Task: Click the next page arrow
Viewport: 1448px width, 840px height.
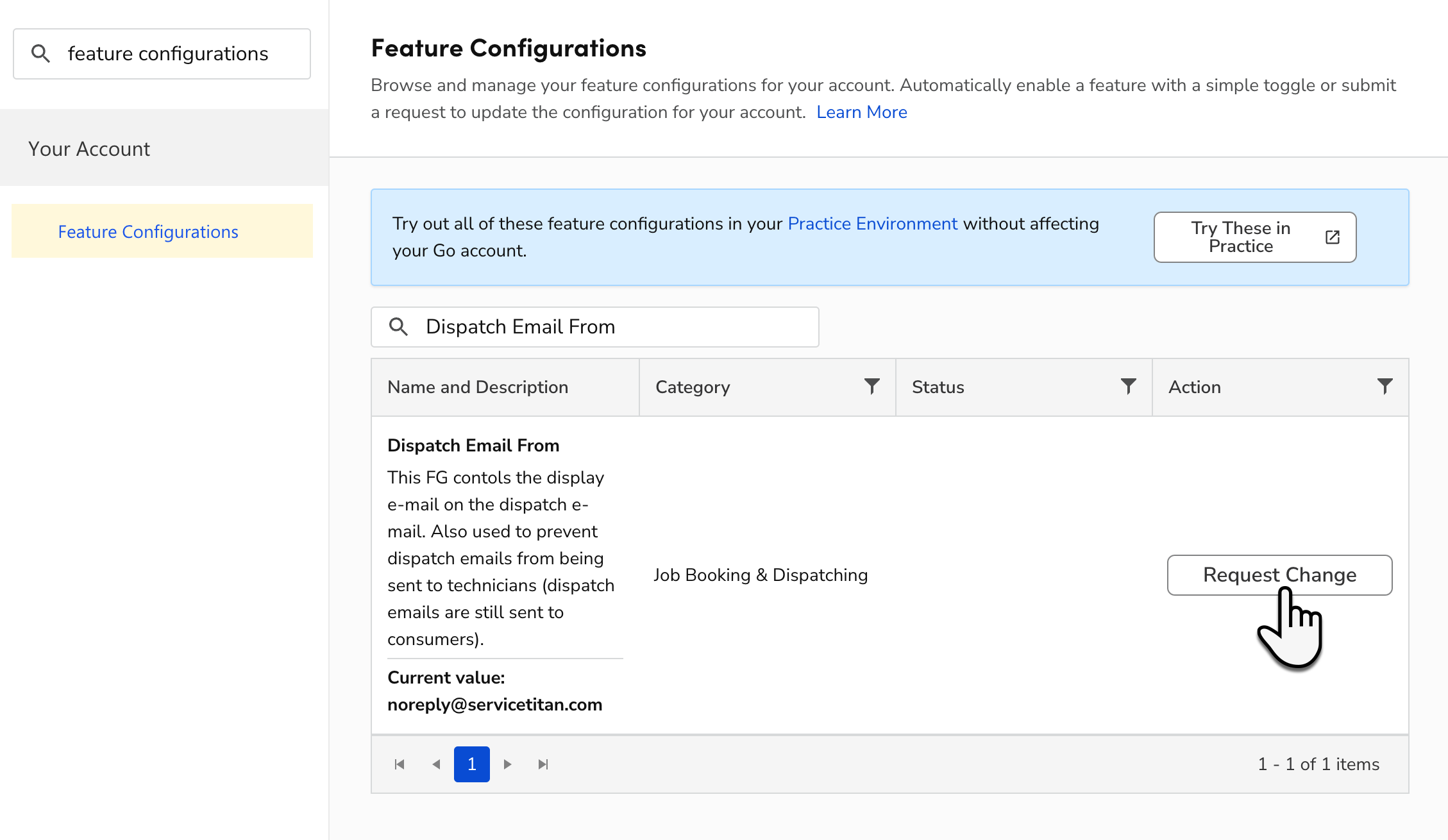Action: pos(507,764)
